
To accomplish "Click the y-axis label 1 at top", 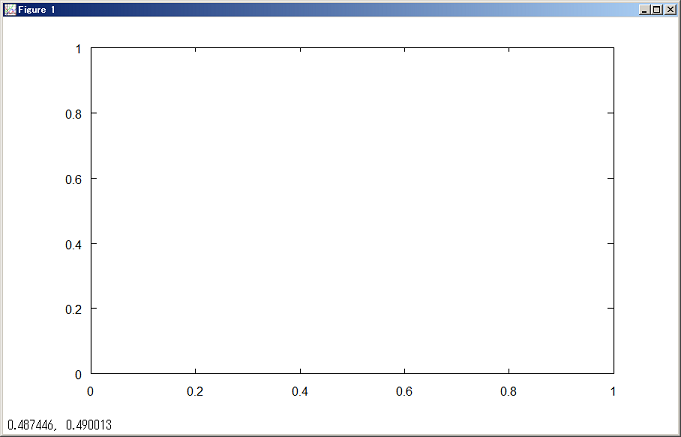I will click(78, 48).
